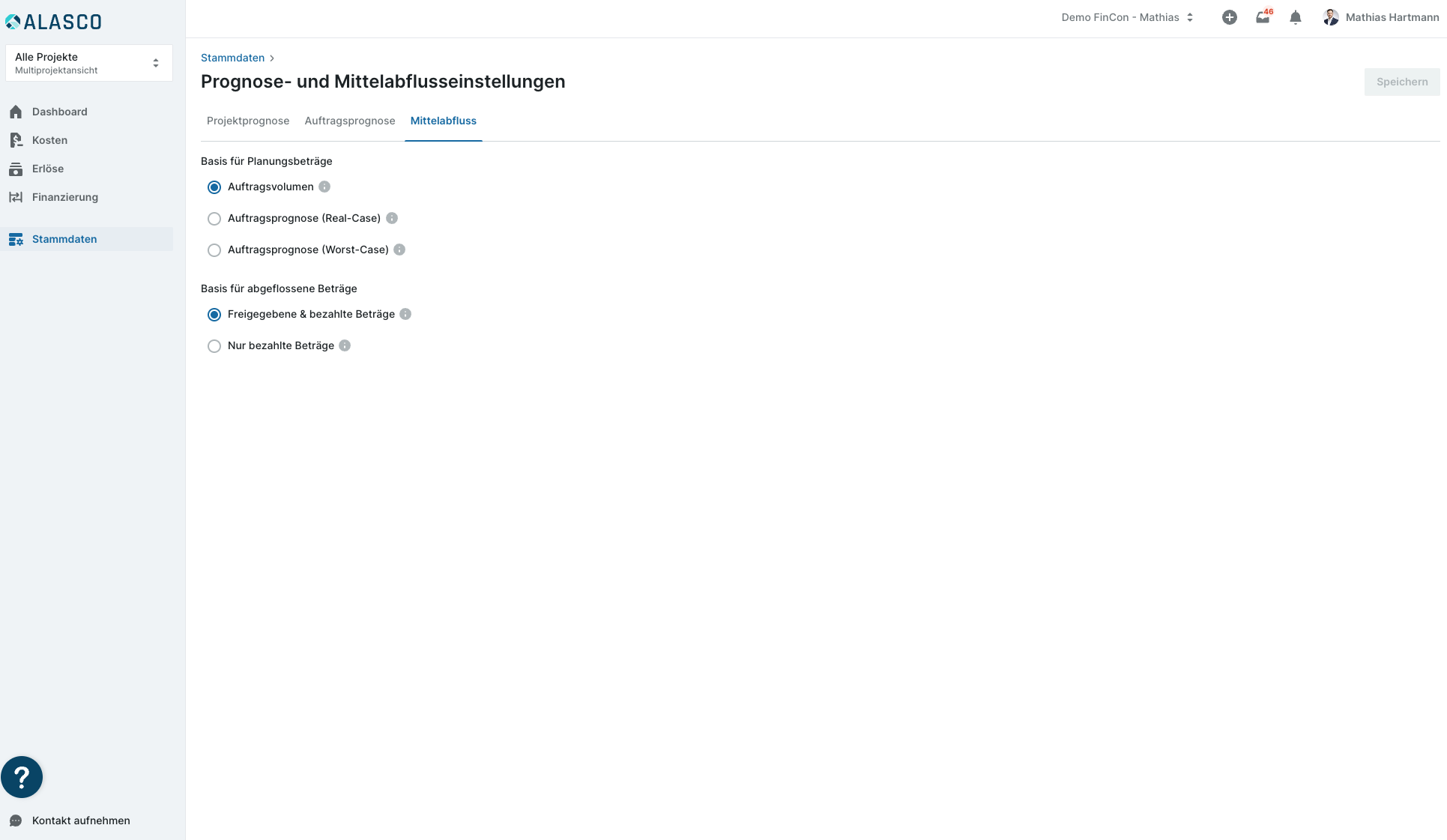
Task: Select Auftragsprognose (Worst-Case) radio option
Action: (214, 250)
